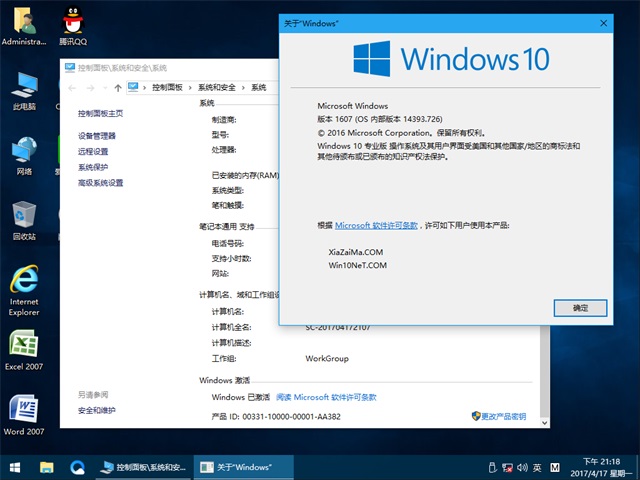This screenshot has height=480, width=640.
Task: Open This PC (此电脑) desktop icon
Action: point(24,88)
